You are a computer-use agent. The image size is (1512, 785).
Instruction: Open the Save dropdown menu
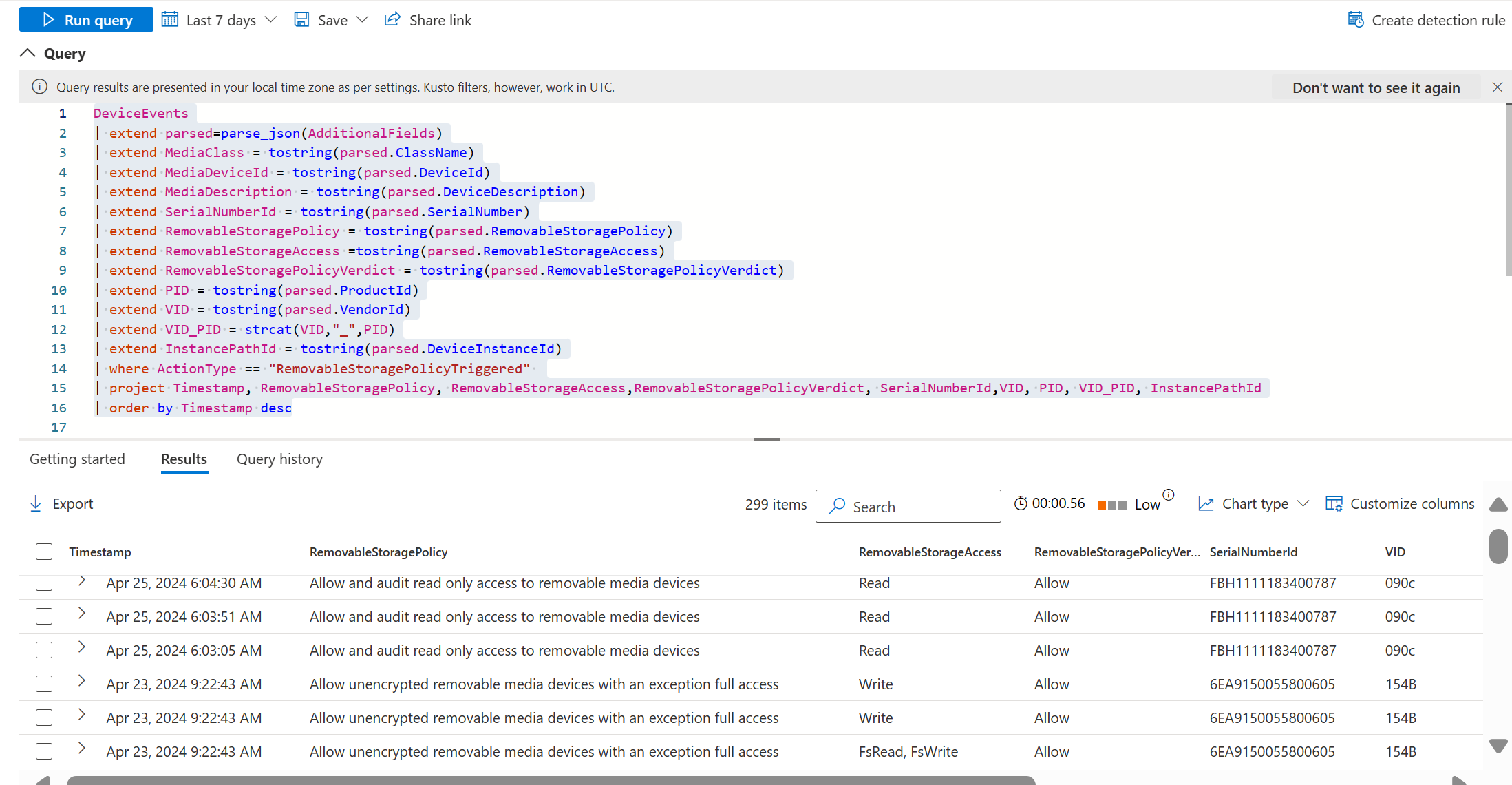(356, 19)
